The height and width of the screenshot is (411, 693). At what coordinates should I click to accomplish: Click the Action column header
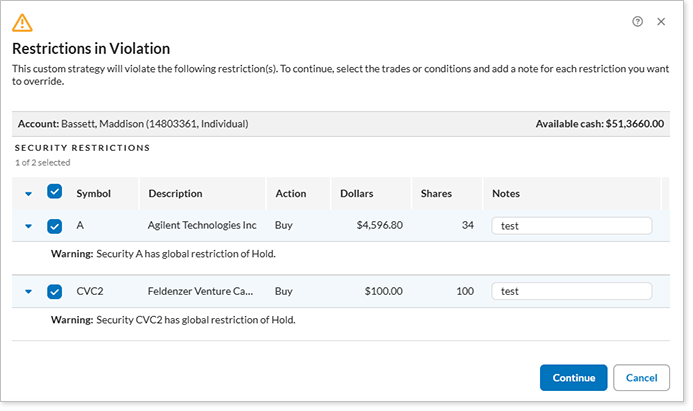[290, 193]
